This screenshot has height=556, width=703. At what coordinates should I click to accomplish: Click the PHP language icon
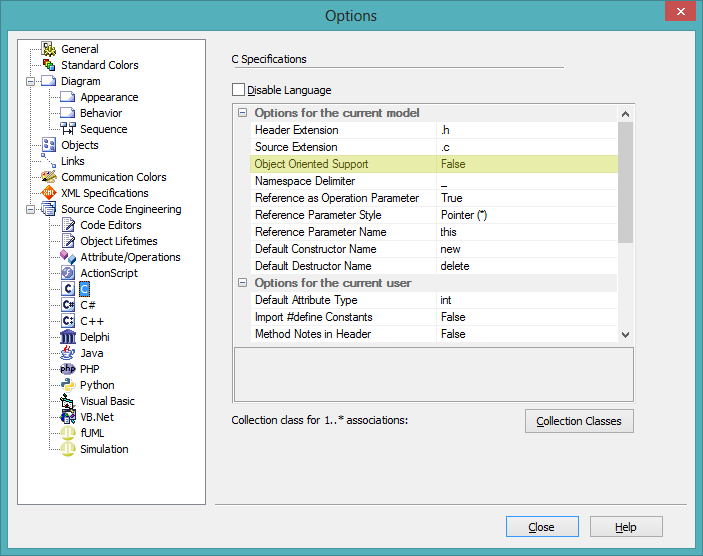click(x=68, y=369)
